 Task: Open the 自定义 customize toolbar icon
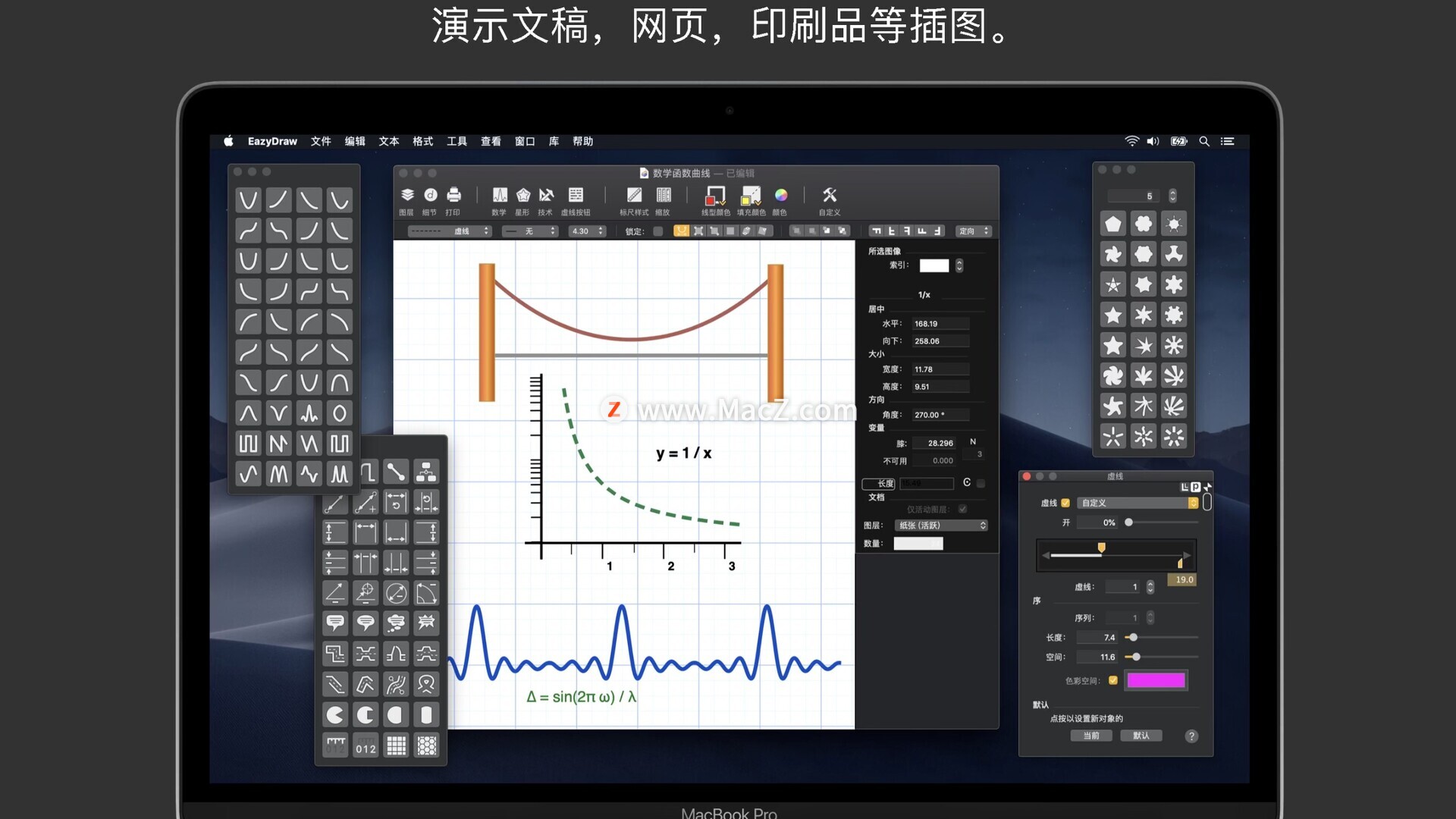pos(830,196)
